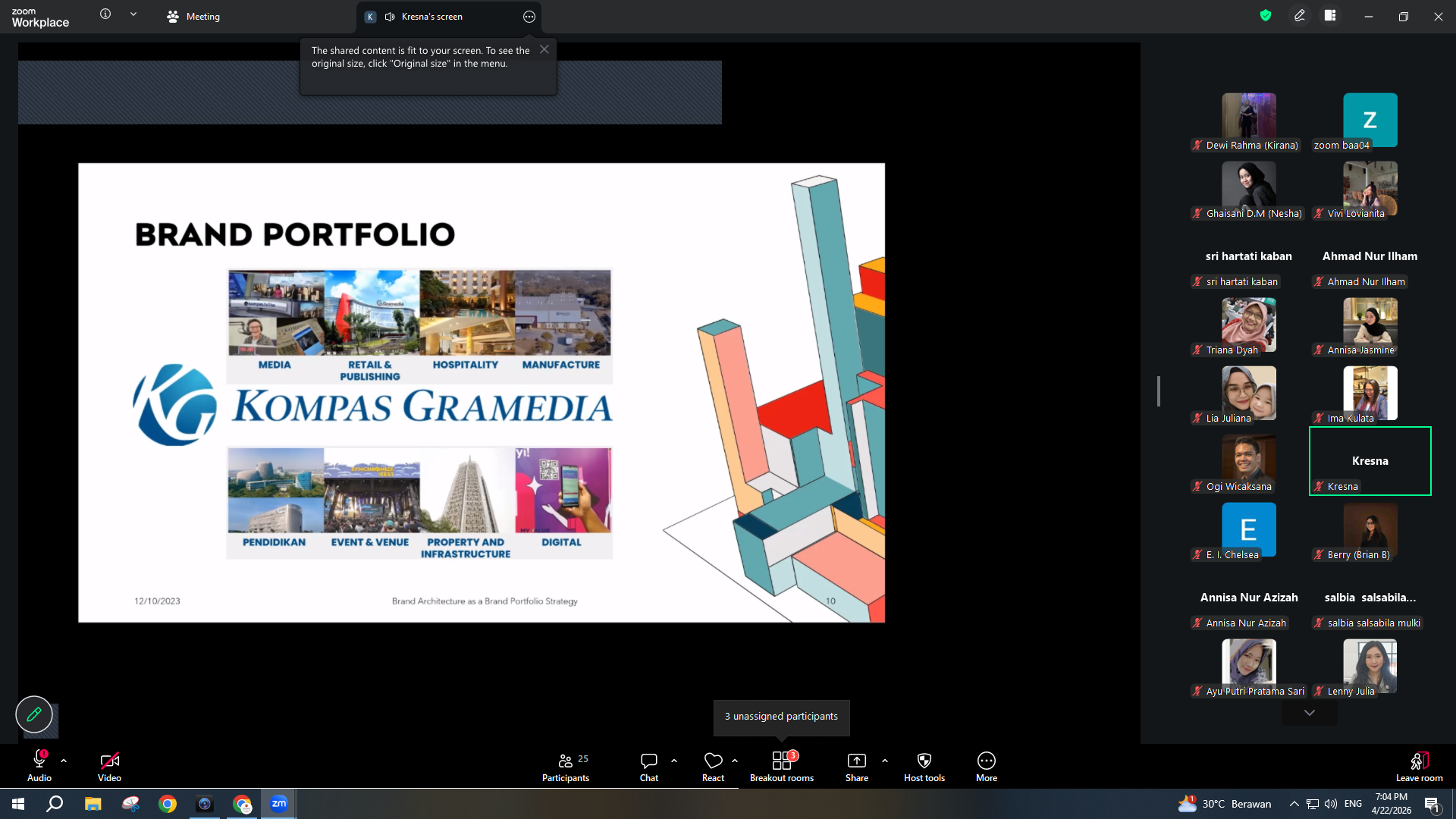
Task: Click the Kompas Gramedia logo on slide
Action: click(372, 405)
